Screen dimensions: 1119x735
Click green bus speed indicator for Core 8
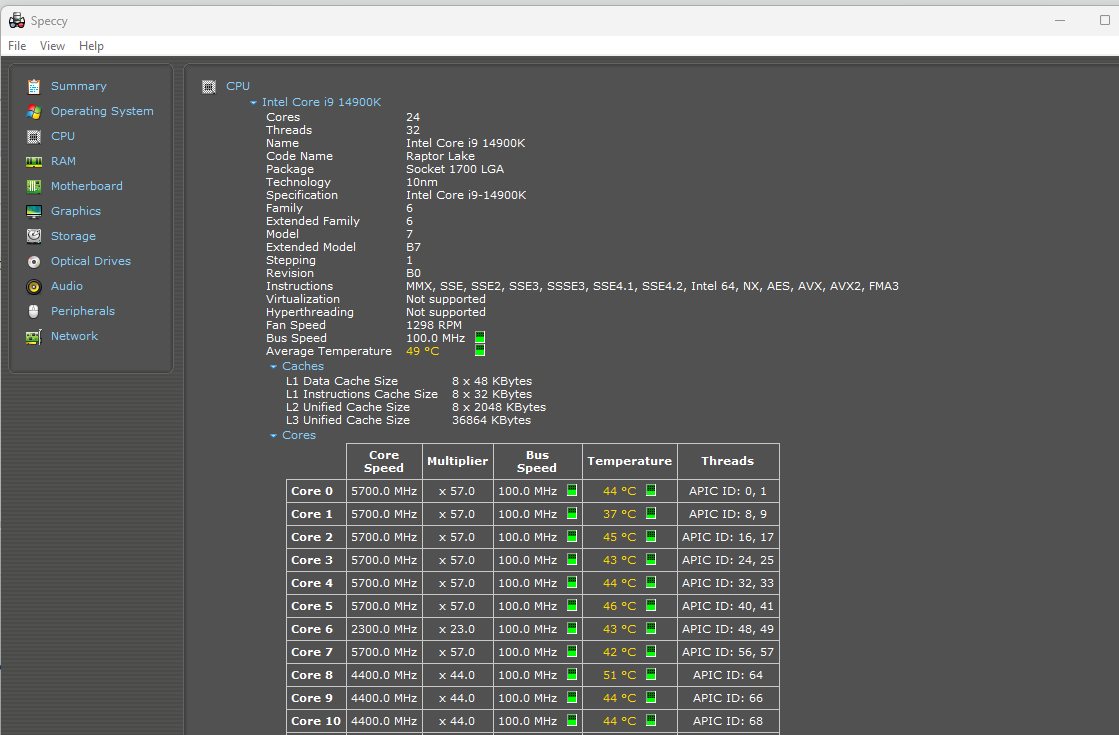572,675
